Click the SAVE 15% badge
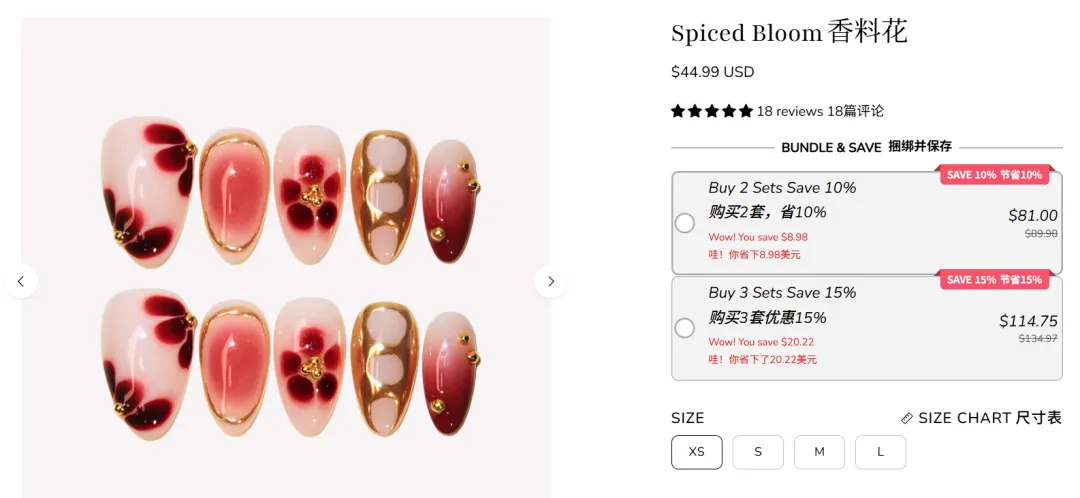This screenshot has width=1080, height=498. pyautogui.click(x=994, y=280)
